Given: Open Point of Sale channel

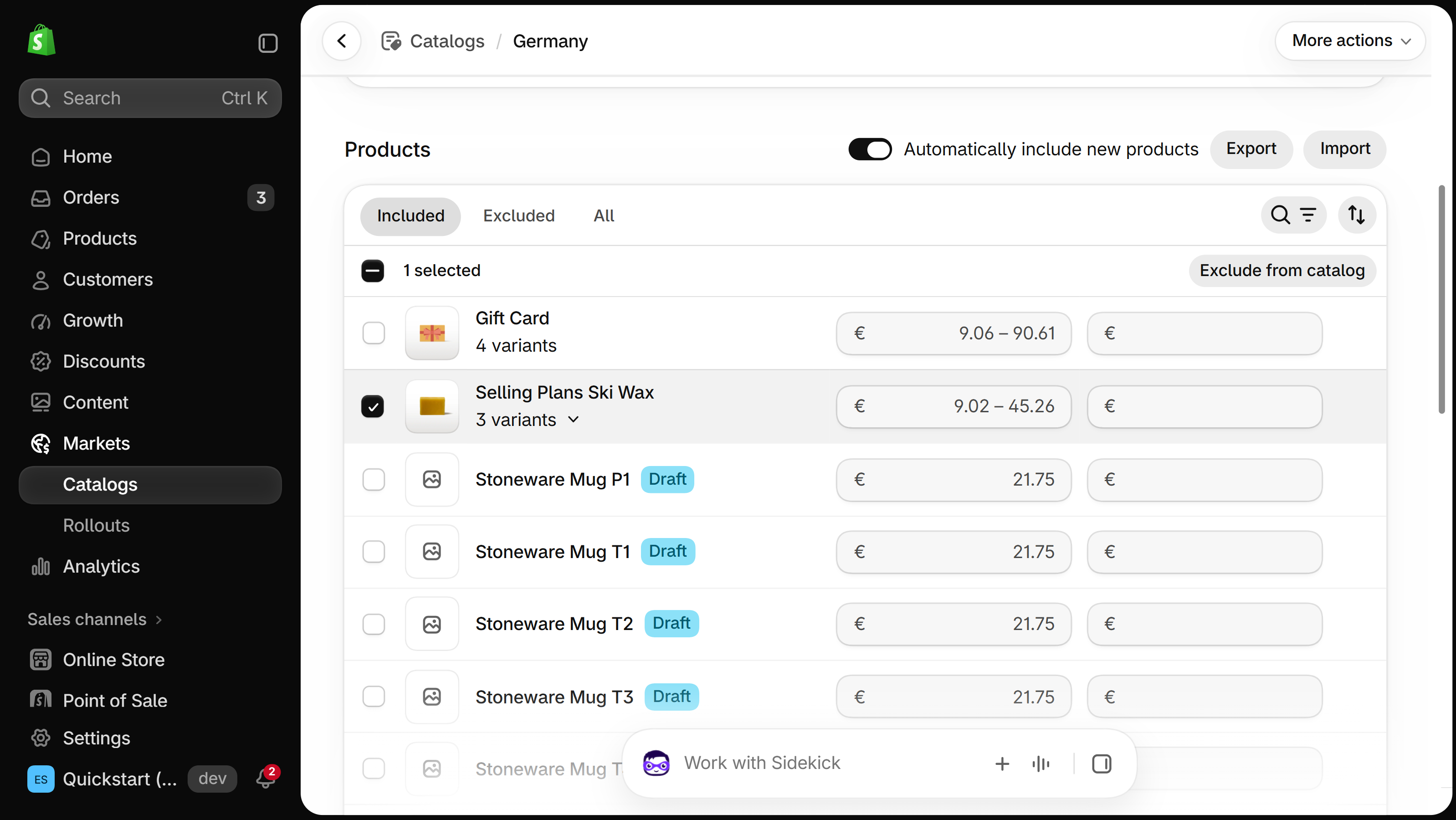Looking at the screenshot, I should point(150,700).
